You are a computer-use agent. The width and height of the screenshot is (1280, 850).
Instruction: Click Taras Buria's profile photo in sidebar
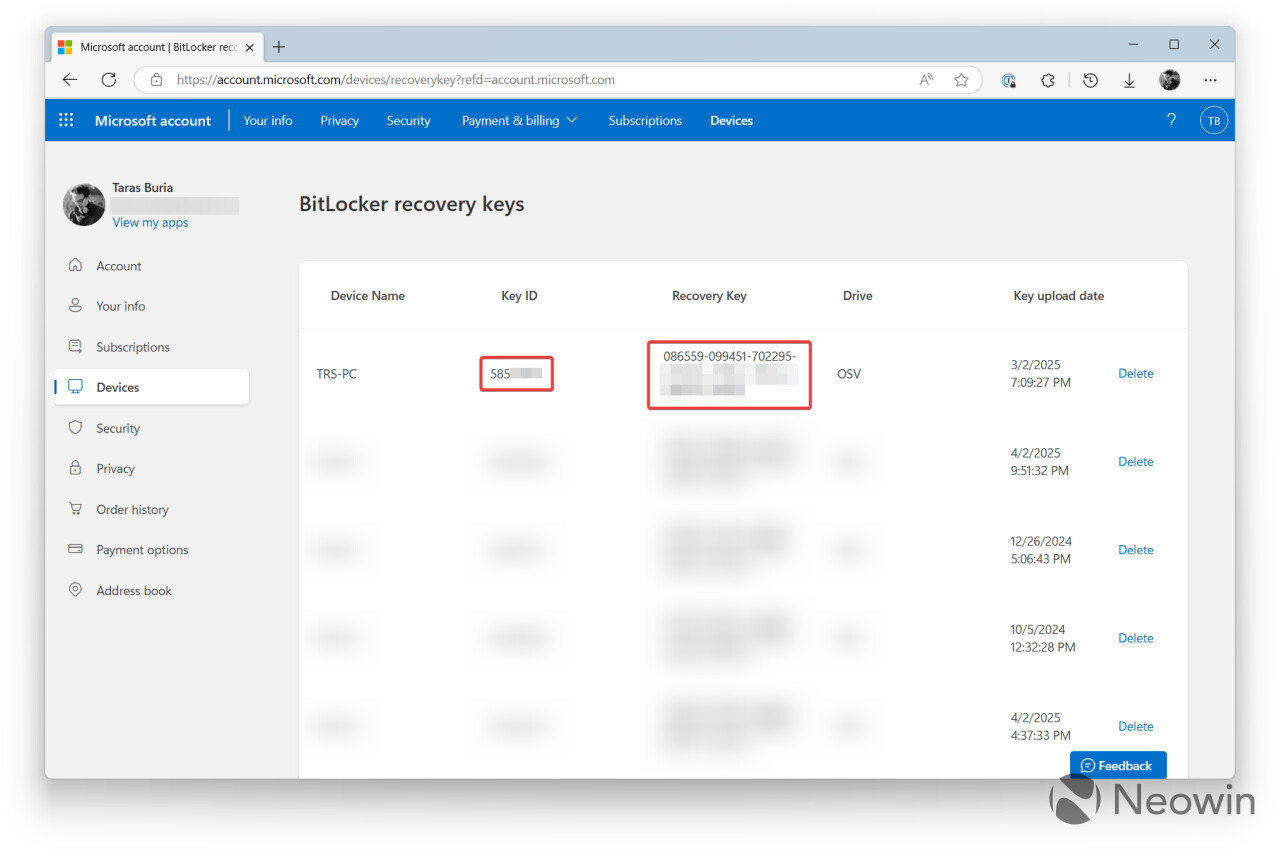pyautogui.click(x=84, y=204)
